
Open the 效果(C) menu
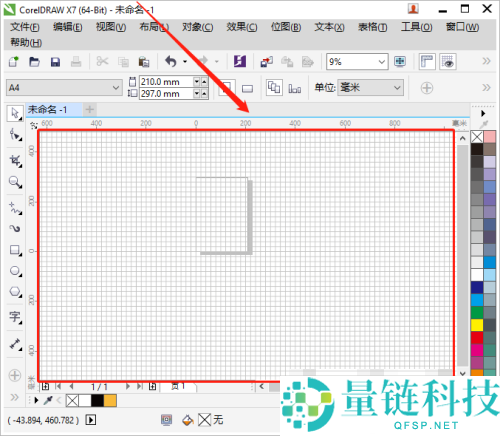point(242,27)
